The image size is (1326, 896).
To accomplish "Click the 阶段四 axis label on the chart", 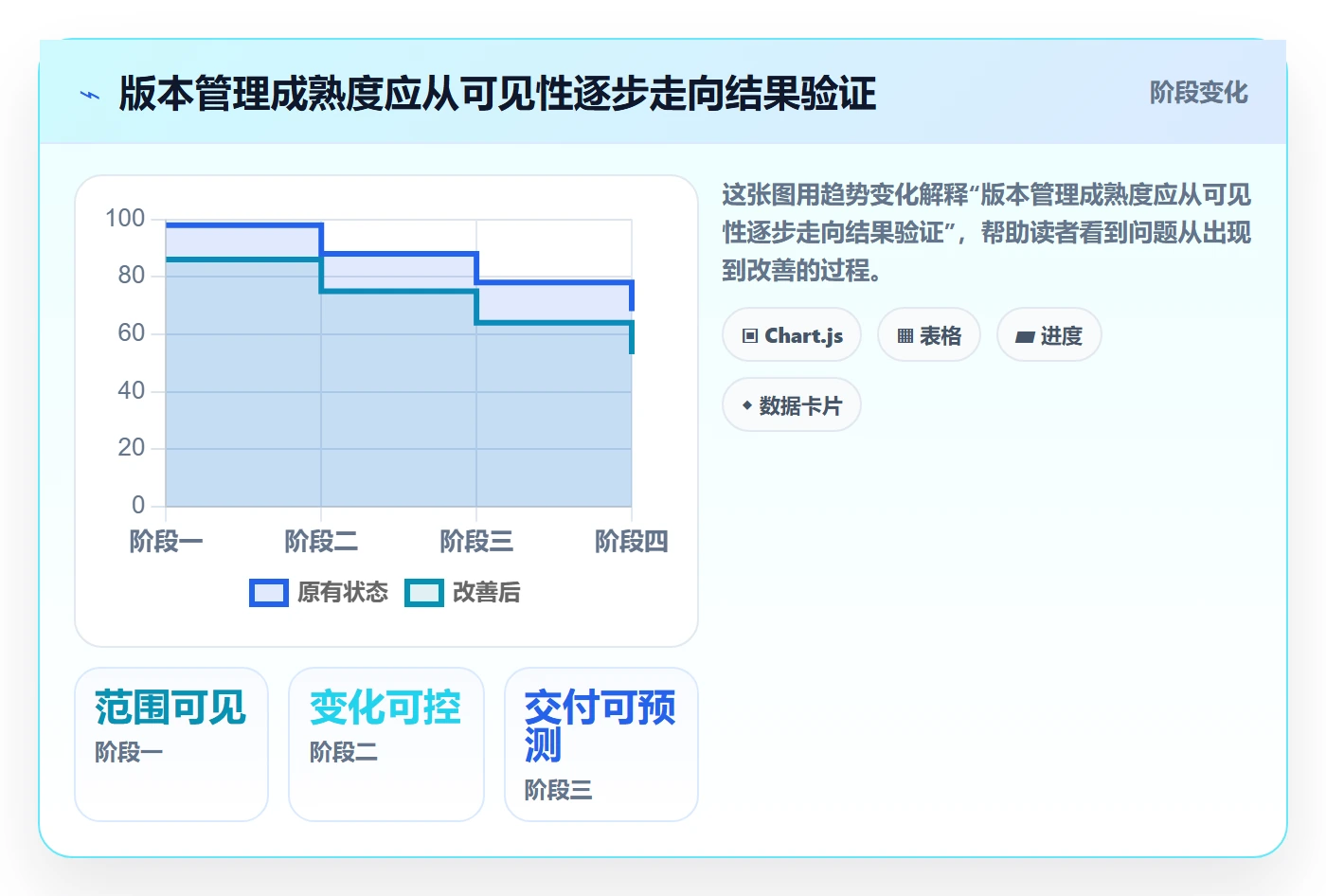I will [632, 542].
